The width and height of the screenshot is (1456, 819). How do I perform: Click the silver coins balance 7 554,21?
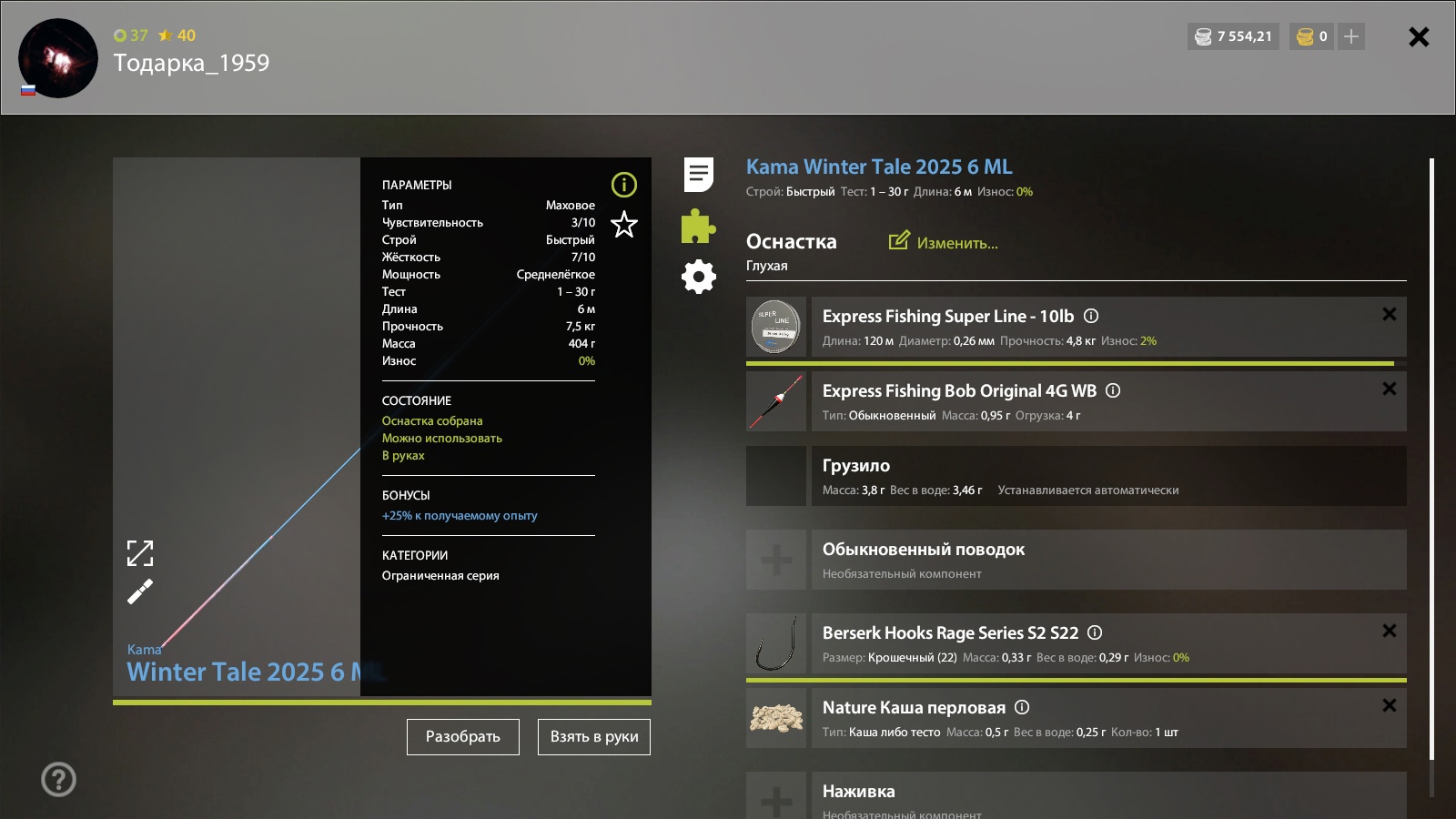(x=1233, y=36)
